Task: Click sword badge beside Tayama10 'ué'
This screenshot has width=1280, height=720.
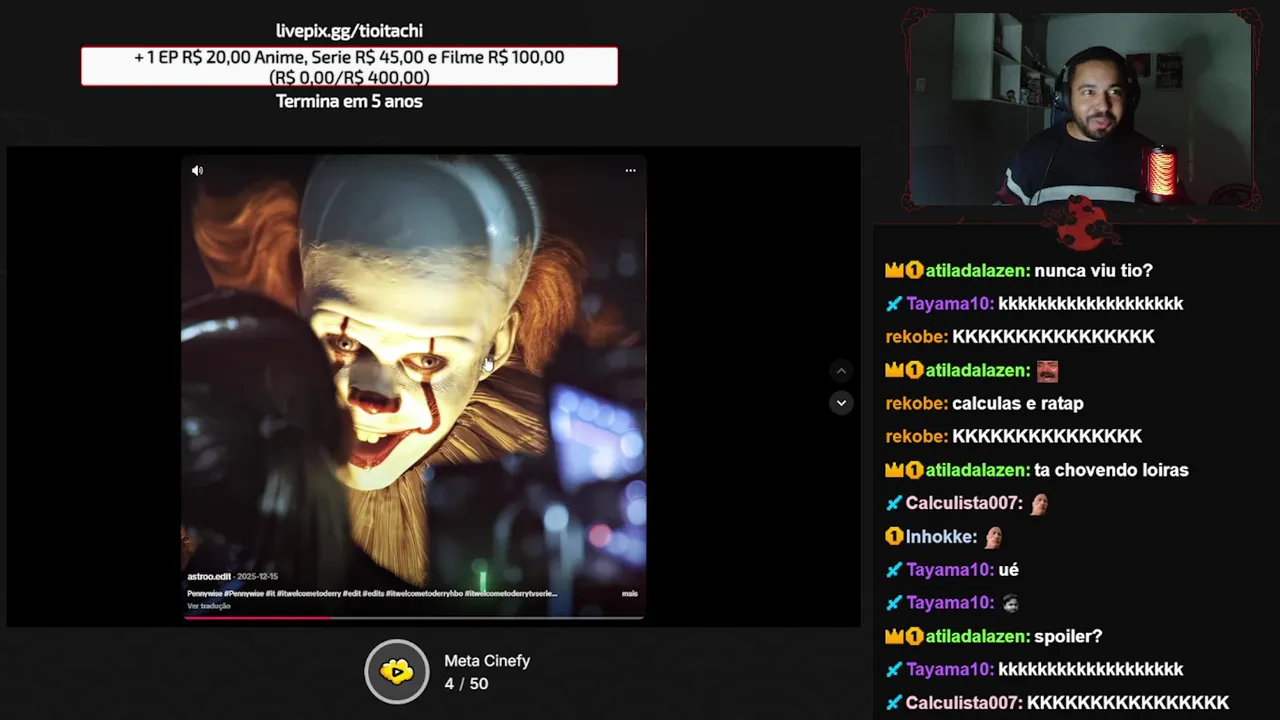Action: coord(894,570)
